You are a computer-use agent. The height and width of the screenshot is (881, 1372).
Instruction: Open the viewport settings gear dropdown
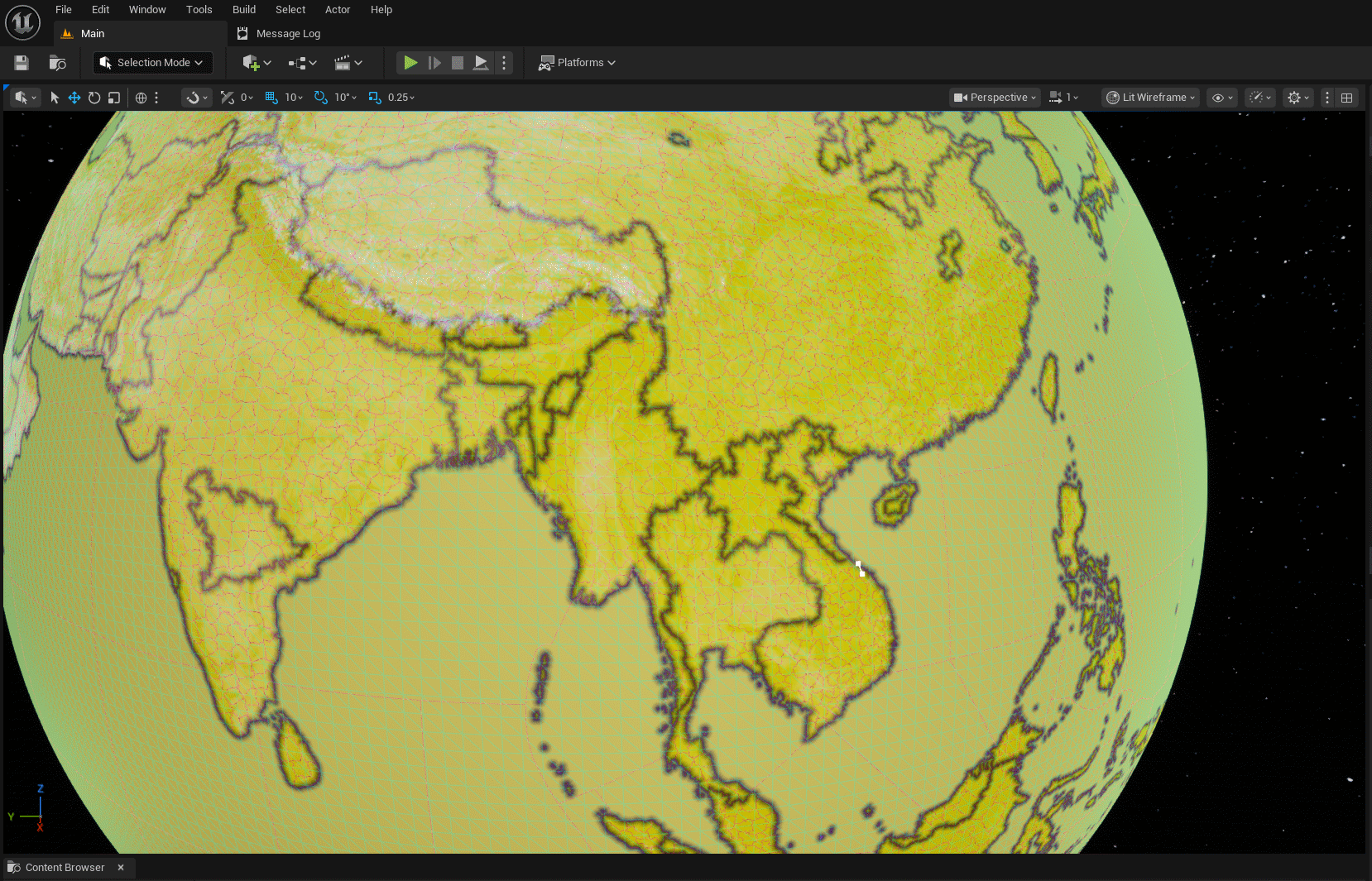coord(1298,98)
